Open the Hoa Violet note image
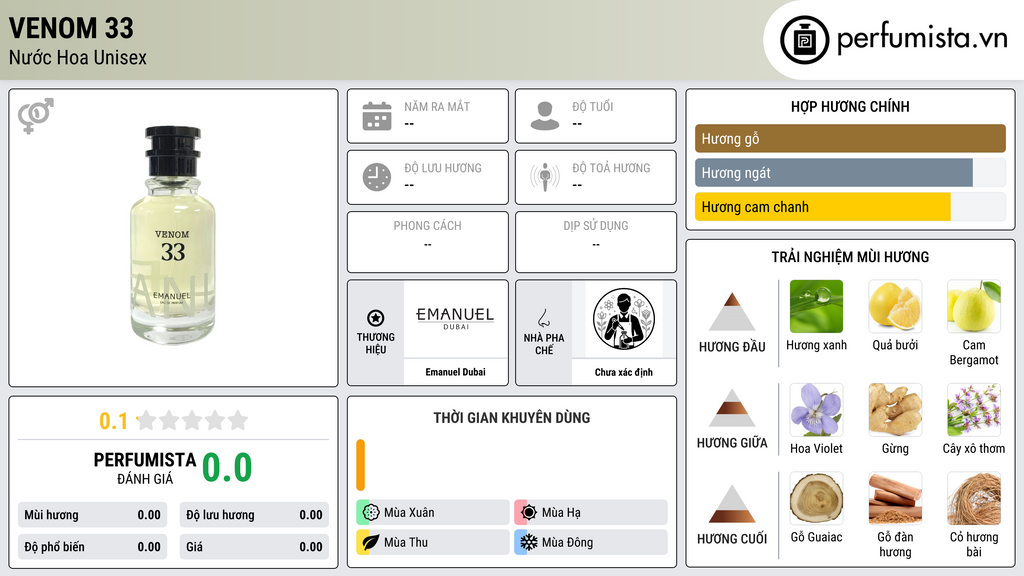Image resolution: width=1024 pixels, height=576 pixels. 816,409
